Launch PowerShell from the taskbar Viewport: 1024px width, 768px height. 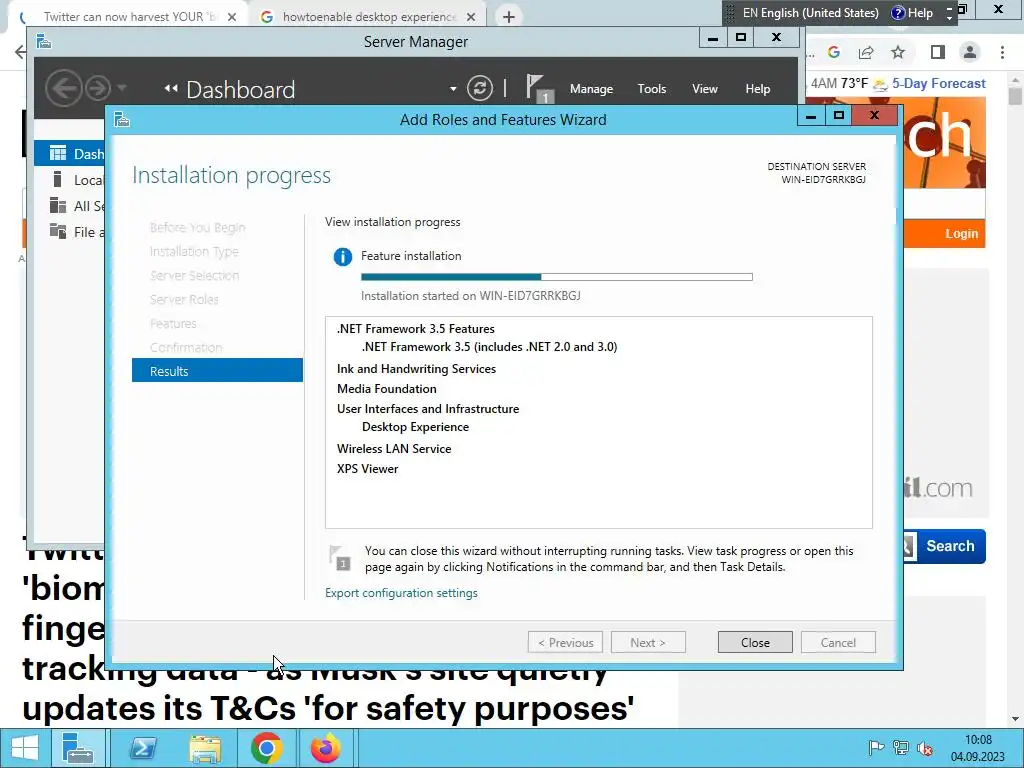click(143, 748)
